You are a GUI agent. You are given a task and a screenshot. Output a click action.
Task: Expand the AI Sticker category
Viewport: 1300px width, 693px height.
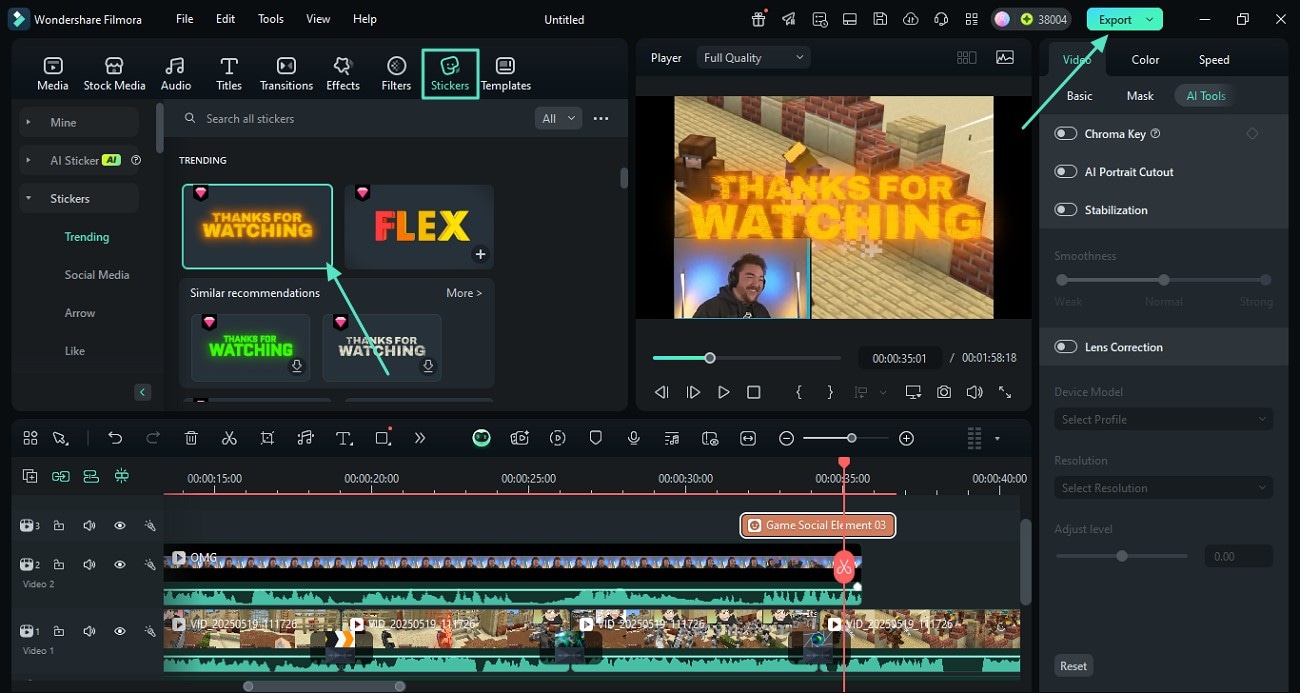(28, 160)
